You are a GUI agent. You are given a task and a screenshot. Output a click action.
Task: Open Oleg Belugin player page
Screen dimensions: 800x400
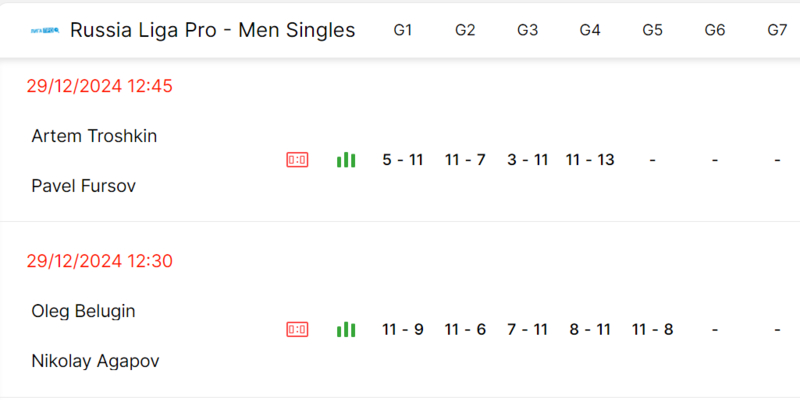point(83,311)
